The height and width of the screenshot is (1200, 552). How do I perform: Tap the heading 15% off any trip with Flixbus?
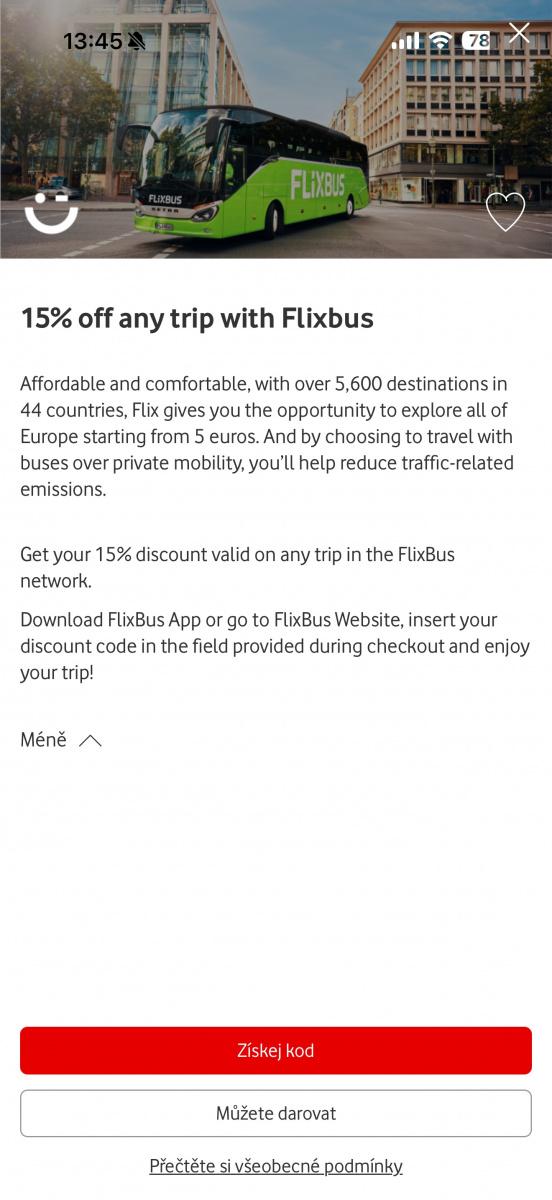tap(197, 318)
